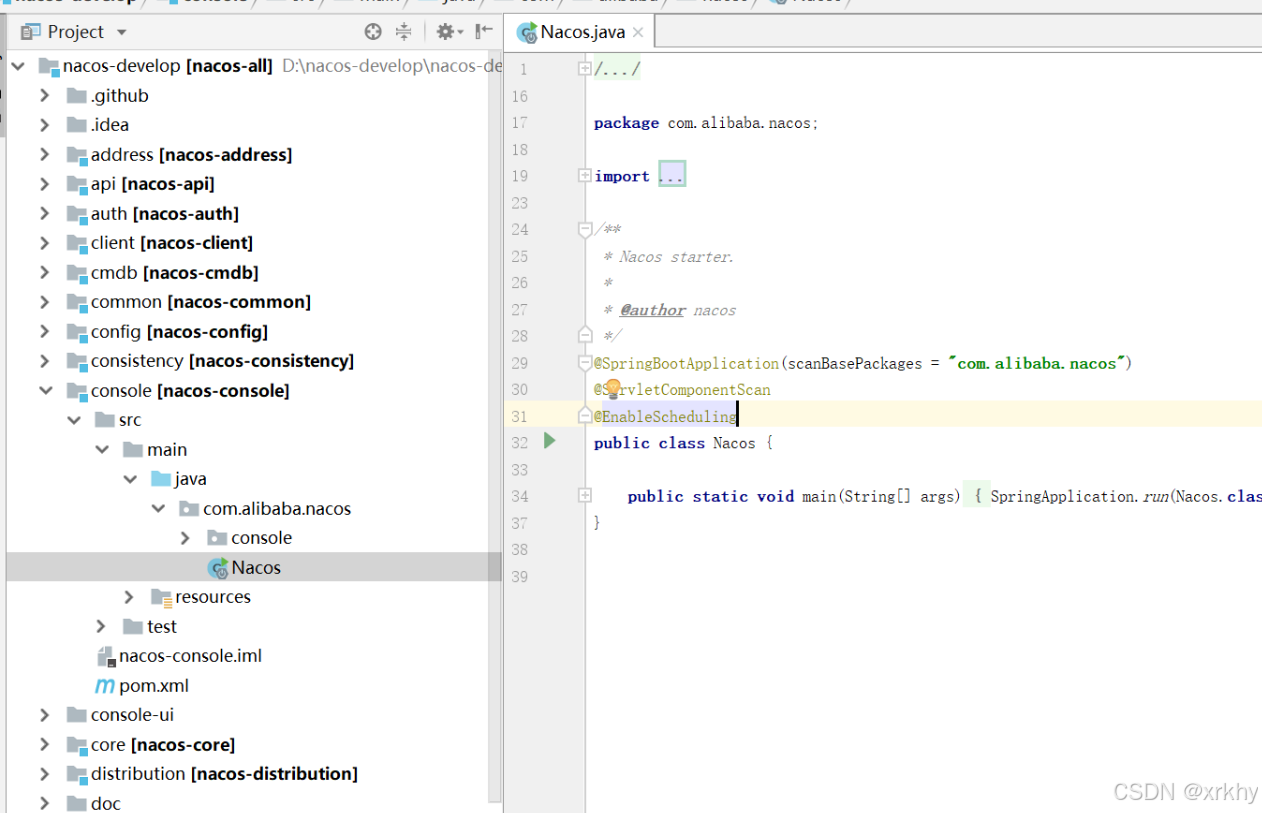The height and width of the screenshot is (813, 1262).
Task: Run Nacos with the green gutter arrow
Action: (549, 441)
